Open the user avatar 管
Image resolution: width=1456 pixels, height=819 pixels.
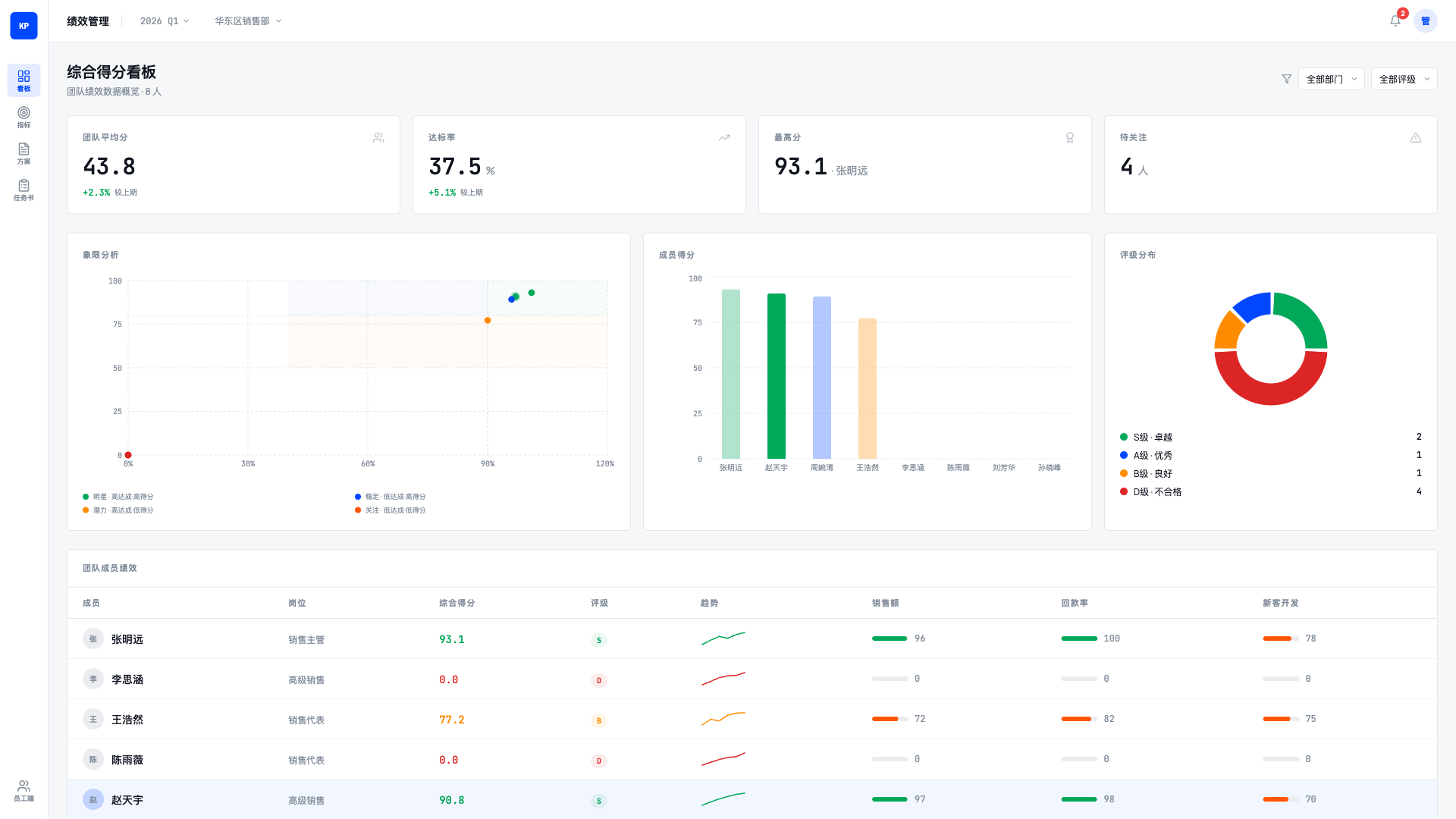click(x=1425, y=21)
